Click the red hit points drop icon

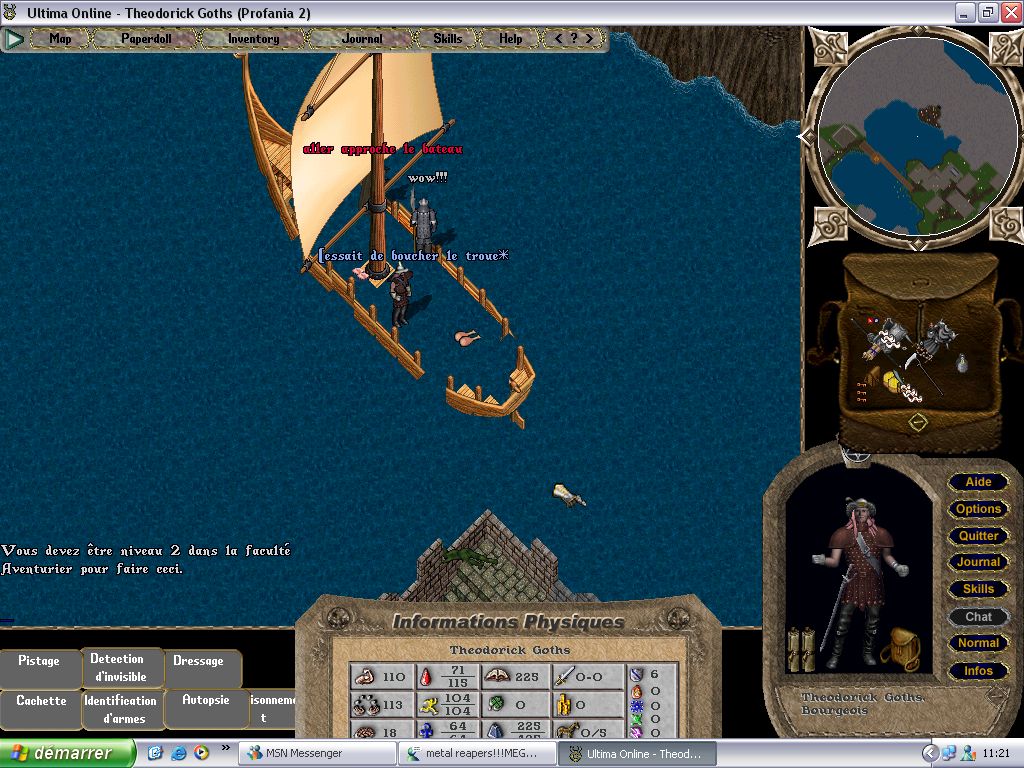[x=424, y=677]
